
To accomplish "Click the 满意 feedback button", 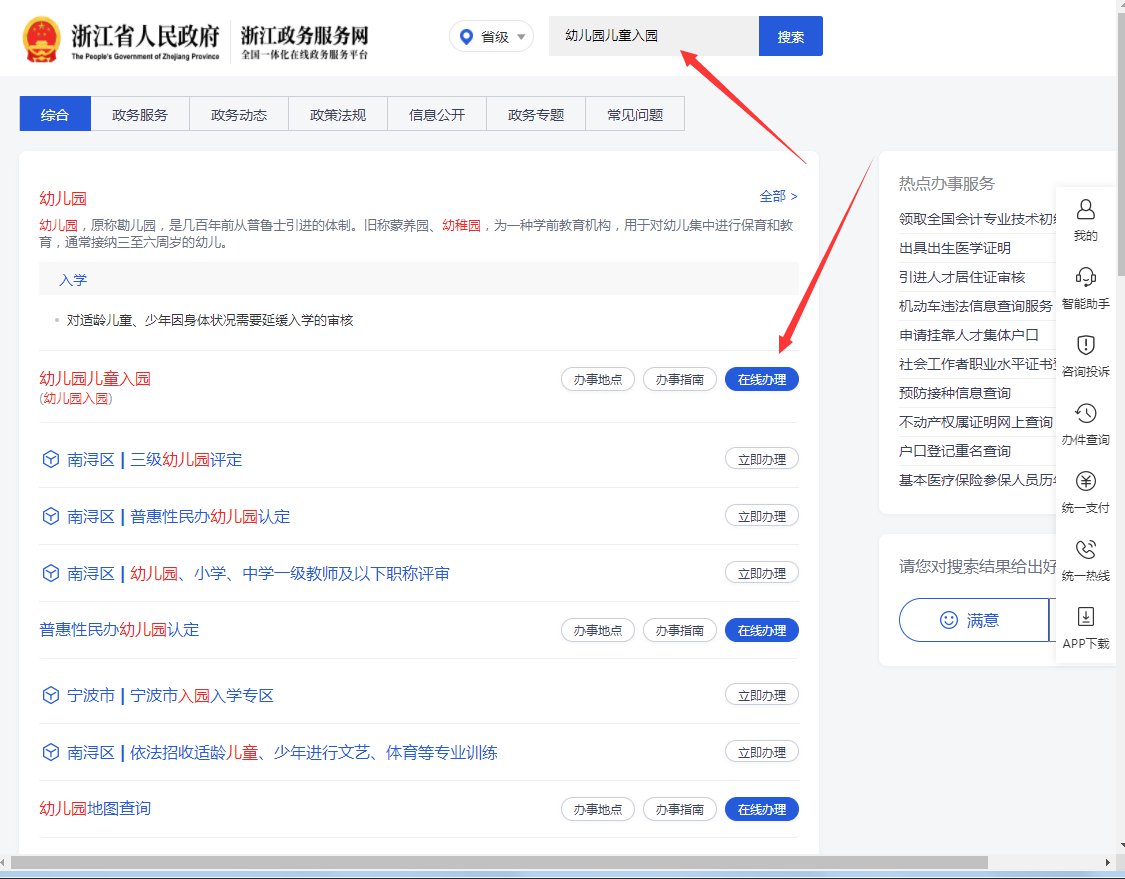I will click(972, 620).
